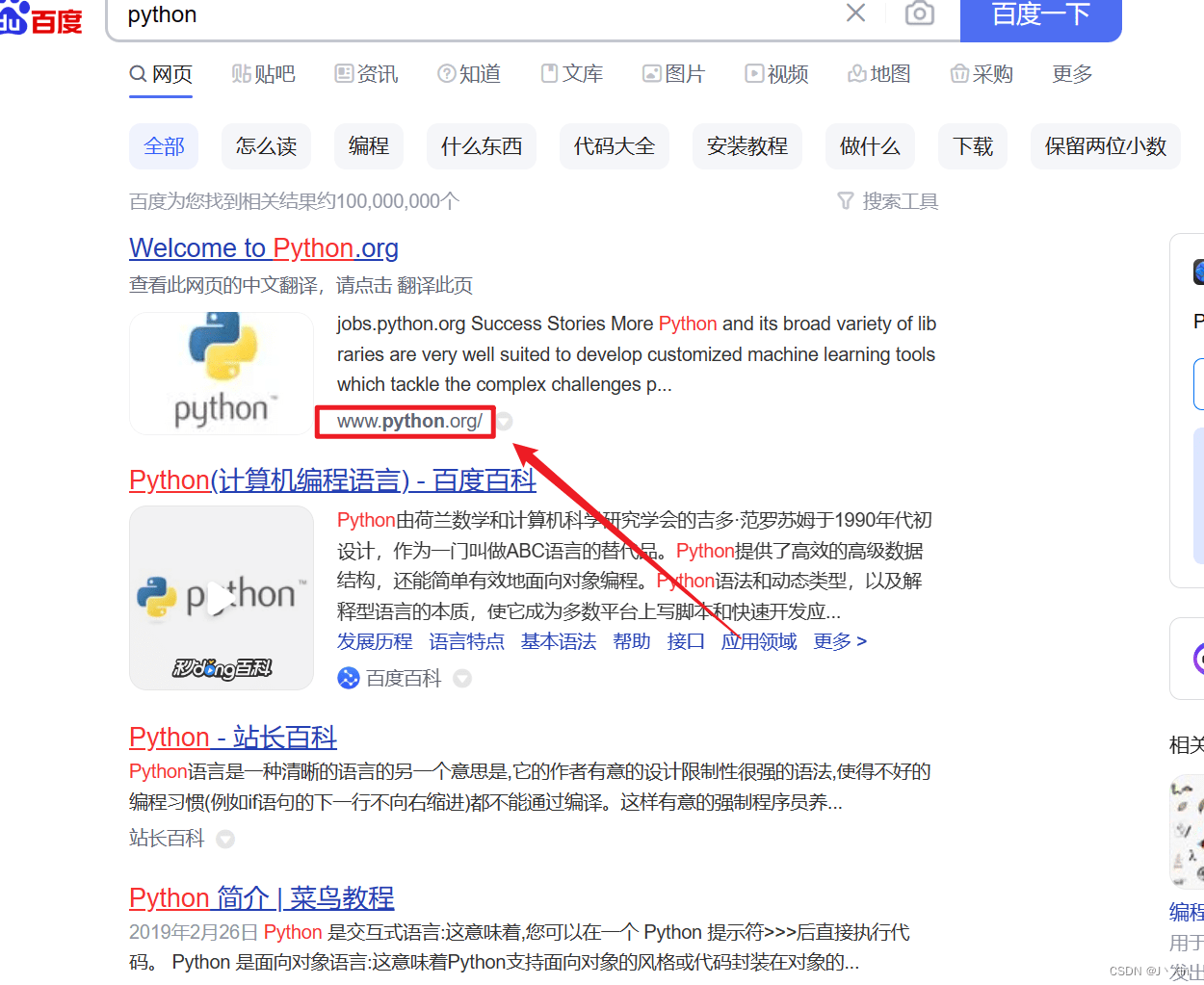Viewport: 1204px width, 985px height.
Task: Open camera image search icon
Action: [x=919, y=13]
